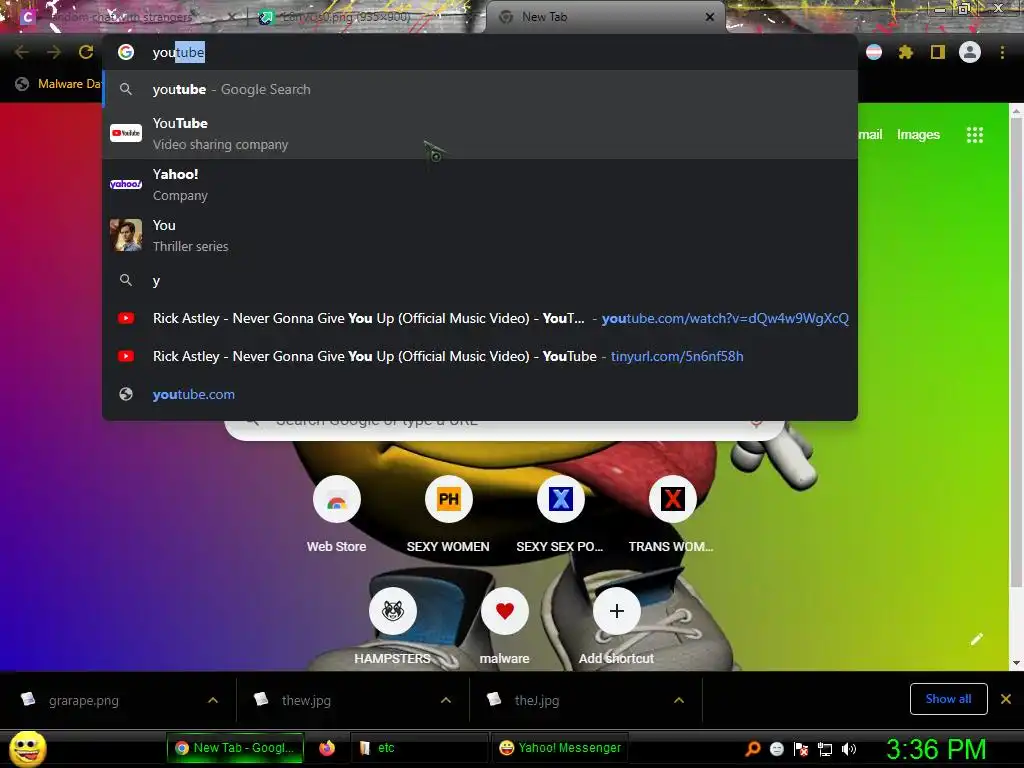Click the flag with red X tray icon
The image size is (1024, 768).
point(801,749)
